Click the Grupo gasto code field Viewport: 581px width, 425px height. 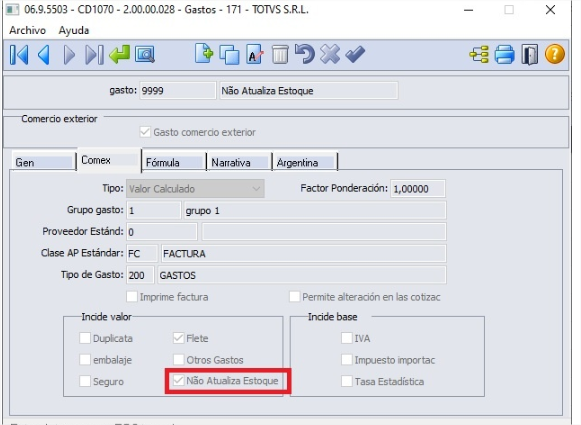pos(154,210)
